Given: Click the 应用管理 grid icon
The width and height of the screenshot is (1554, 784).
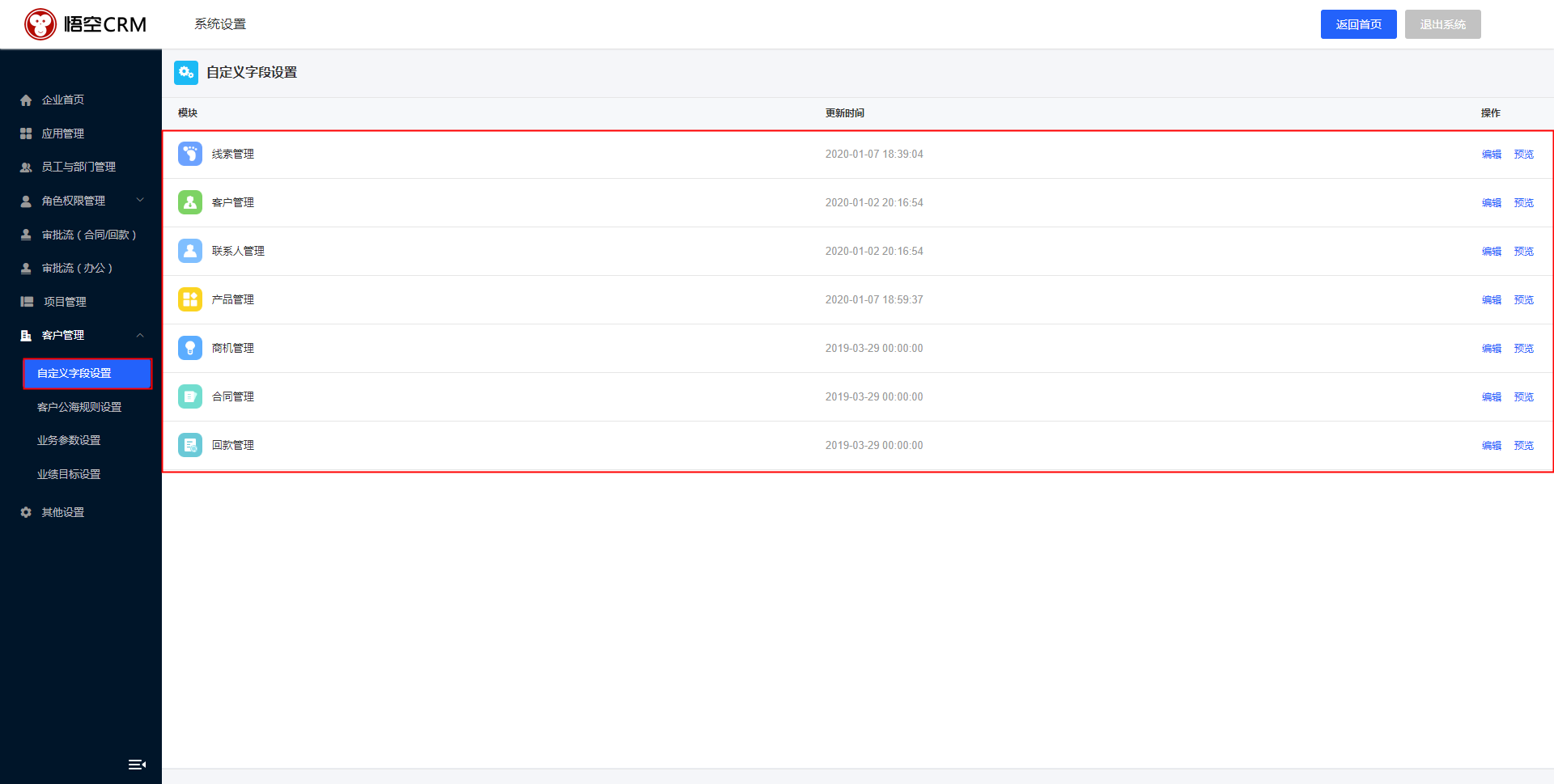Looking at the screenshot, I should pos(26,133).
